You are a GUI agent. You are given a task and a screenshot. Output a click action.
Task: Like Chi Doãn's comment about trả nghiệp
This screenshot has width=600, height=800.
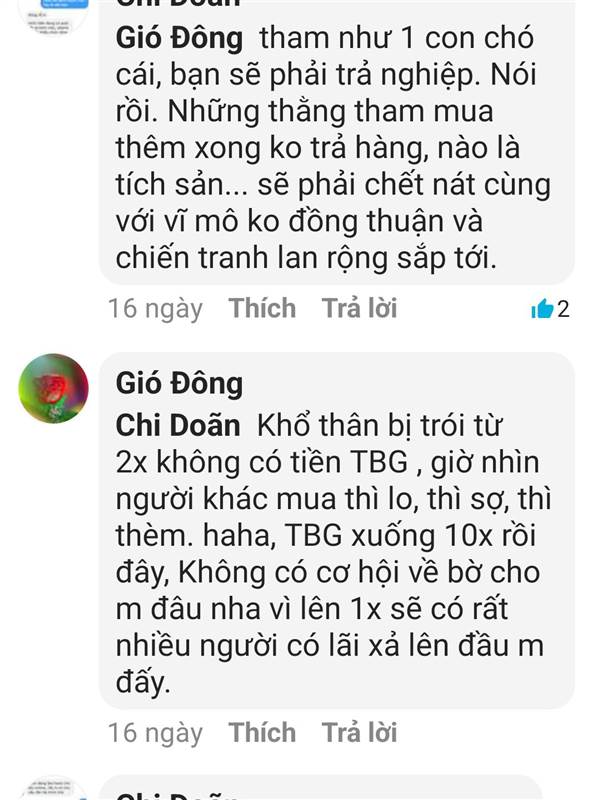(x=262, y=308)
